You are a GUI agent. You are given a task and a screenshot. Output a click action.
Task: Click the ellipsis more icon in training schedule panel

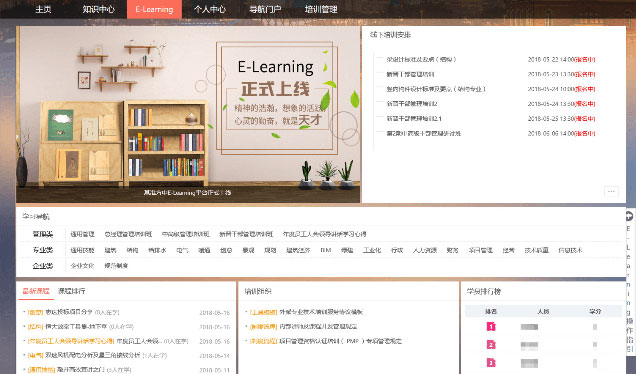click(x=611, y=191)
